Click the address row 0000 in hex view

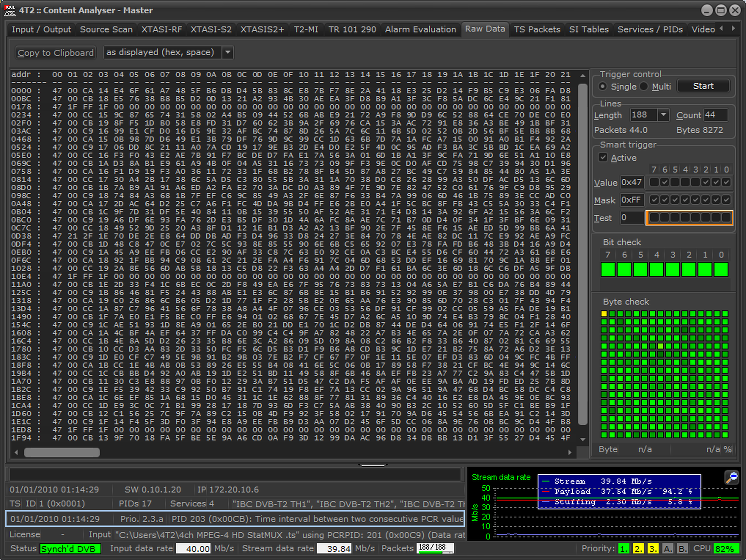pyautogui.click(x=290, y=90)
